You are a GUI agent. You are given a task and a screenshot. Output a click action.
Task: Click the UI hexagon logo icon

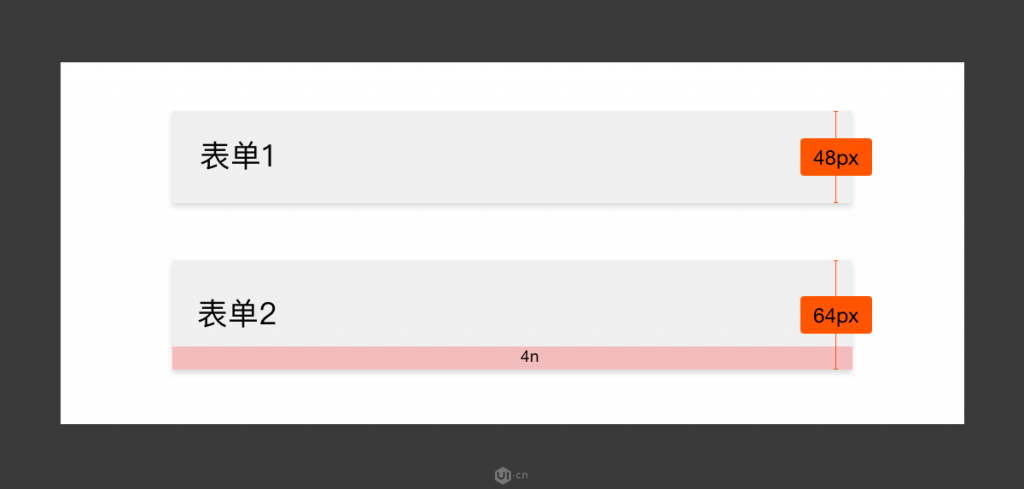coord(503,475)
